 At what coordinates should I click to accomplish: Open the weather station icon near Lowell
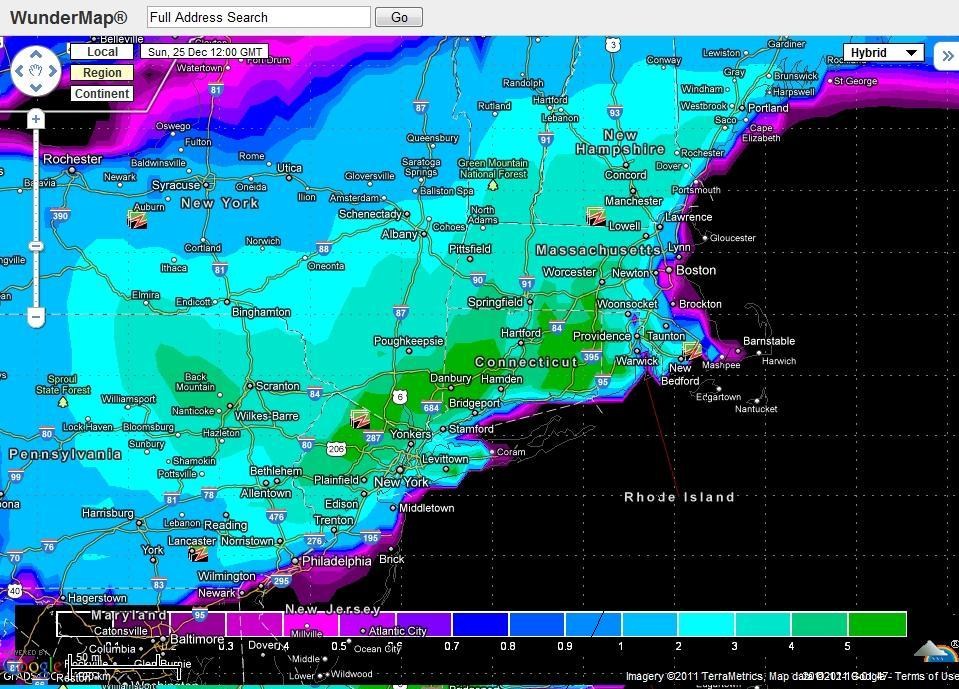(x=596, y=216)
